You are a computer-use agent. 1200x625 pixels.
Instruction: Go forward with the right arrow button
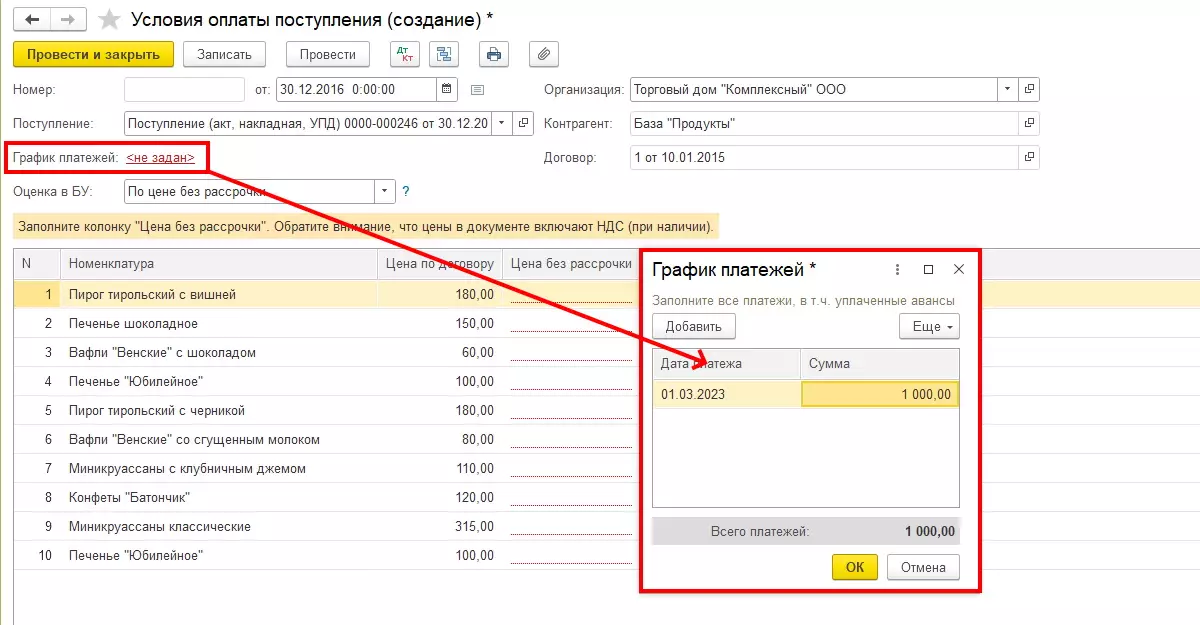click(68, 19)
